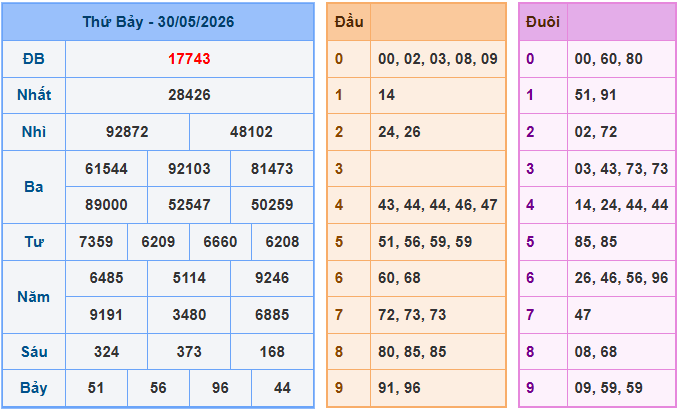
Task: Click Đuôi row value '00, 60, 80'
Action: click(x=609, y=59)
